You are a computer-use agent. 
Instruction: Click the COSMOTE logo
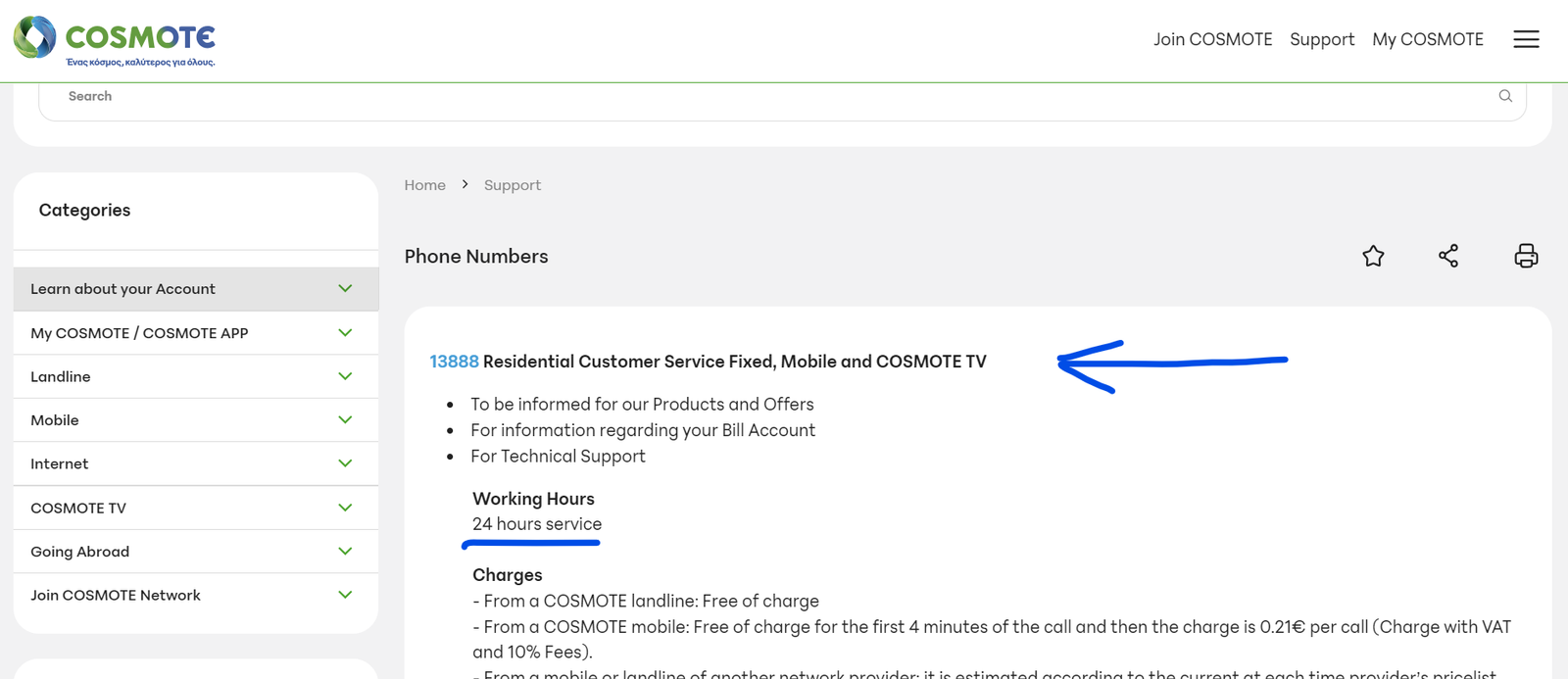[x=114, y=40]
